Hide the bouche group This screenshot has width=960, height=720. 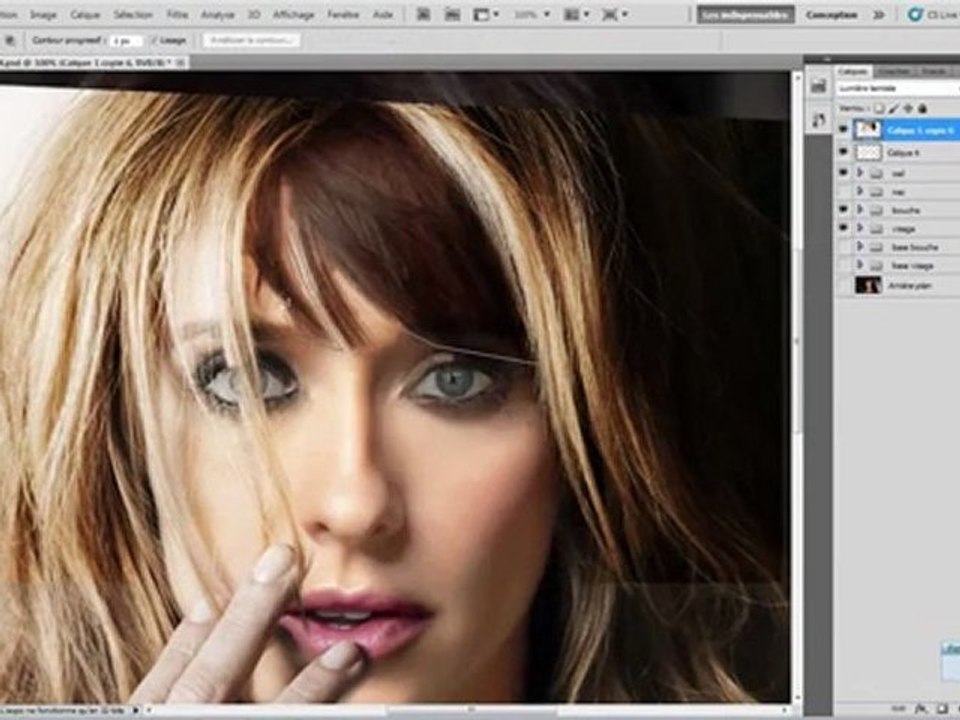point(844,210)
